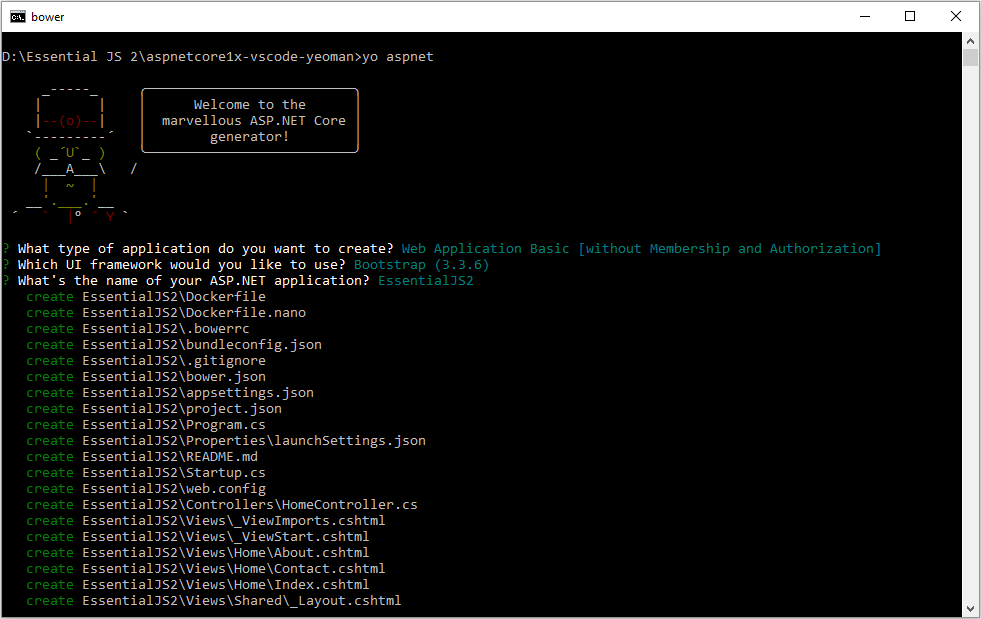The height and width of the screenshot is (619, 981).
Task: Close the bower console window
Action: (955, 17)
